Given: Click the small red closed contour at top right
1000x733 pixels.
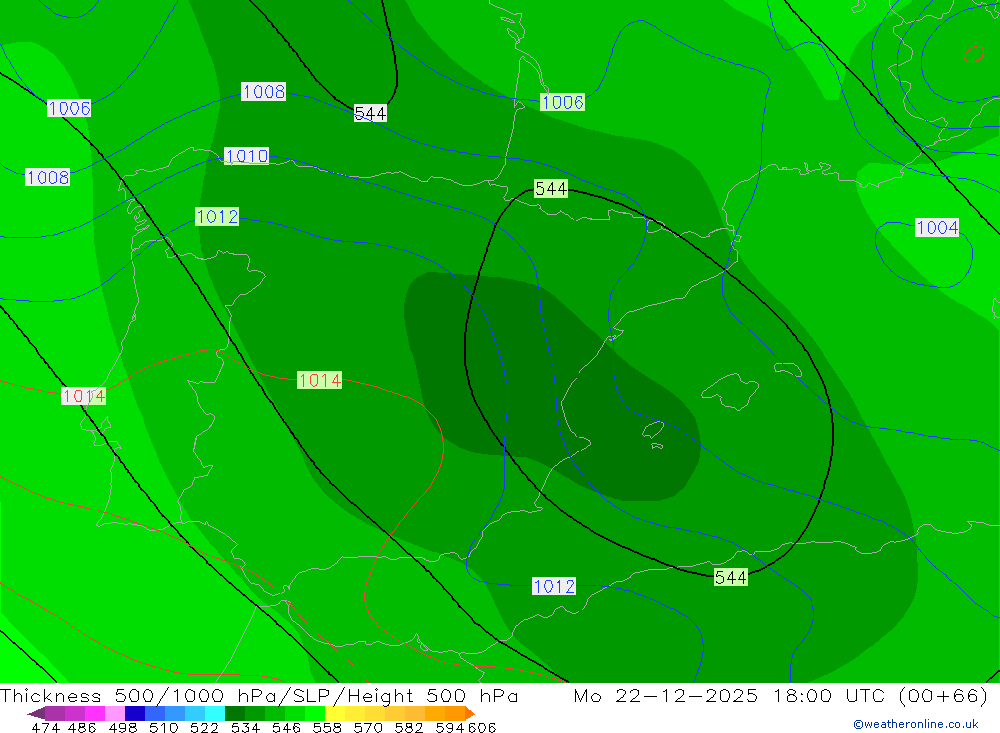Looking at the screenshot, I should pos(974,54).
